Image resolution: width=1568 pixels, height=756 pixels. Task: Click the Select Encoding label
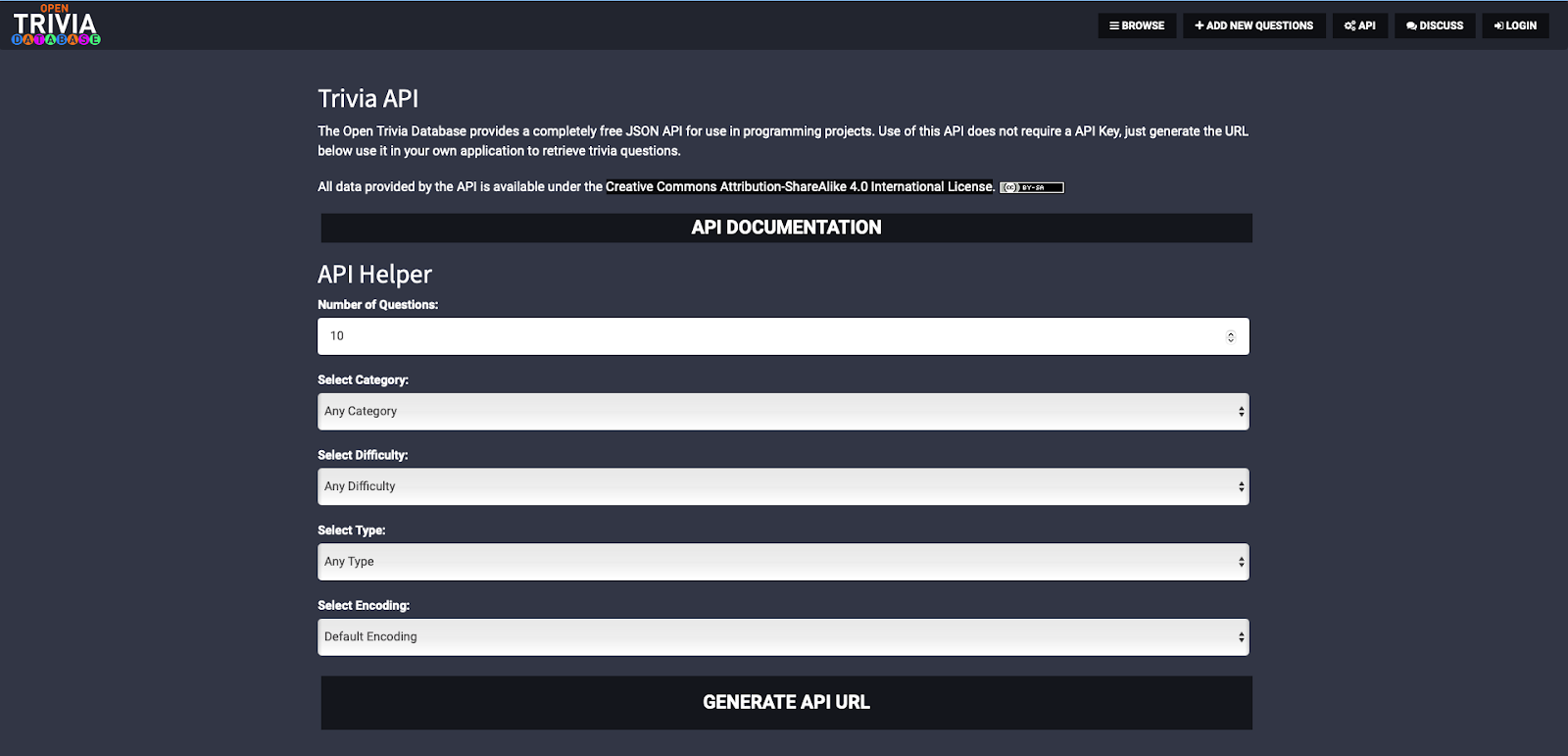coord(364,605)
